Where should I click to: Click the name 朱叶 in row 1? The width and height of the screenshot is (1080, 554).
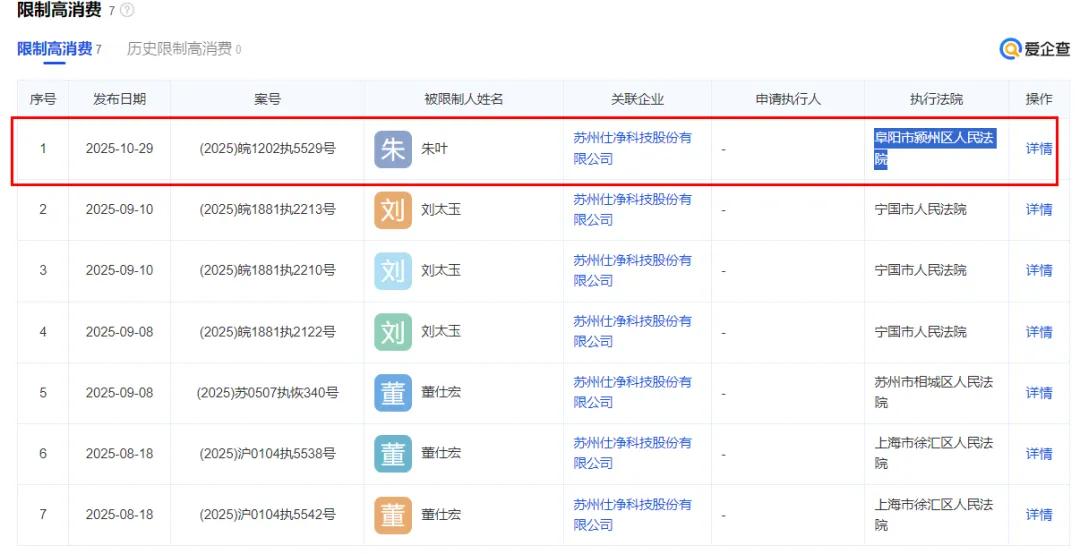coord(435,149)
